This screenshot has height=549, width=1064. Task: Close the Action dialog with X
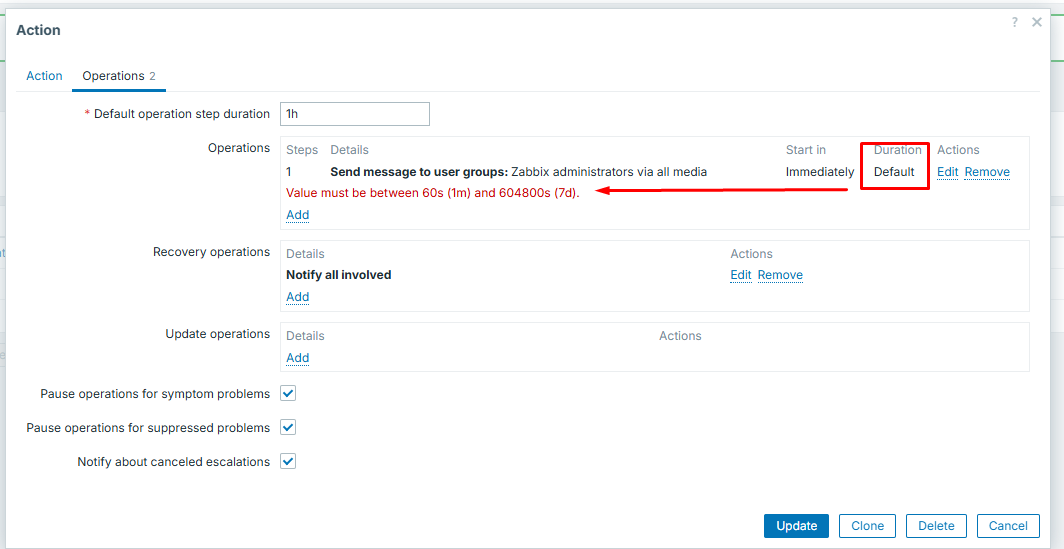(x=1037, y=22)
